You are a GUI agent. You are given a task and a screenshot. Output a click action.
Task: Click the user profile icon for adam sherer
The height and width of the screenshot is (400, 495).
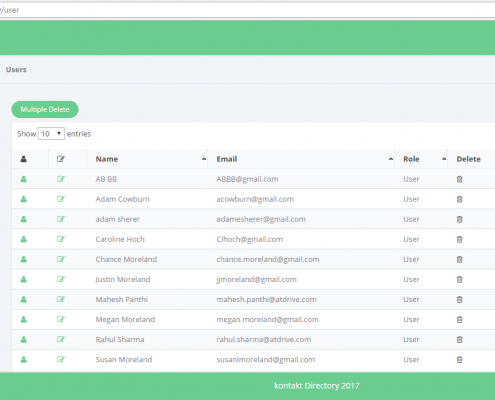pyautogui.click(x=23, y=219)
